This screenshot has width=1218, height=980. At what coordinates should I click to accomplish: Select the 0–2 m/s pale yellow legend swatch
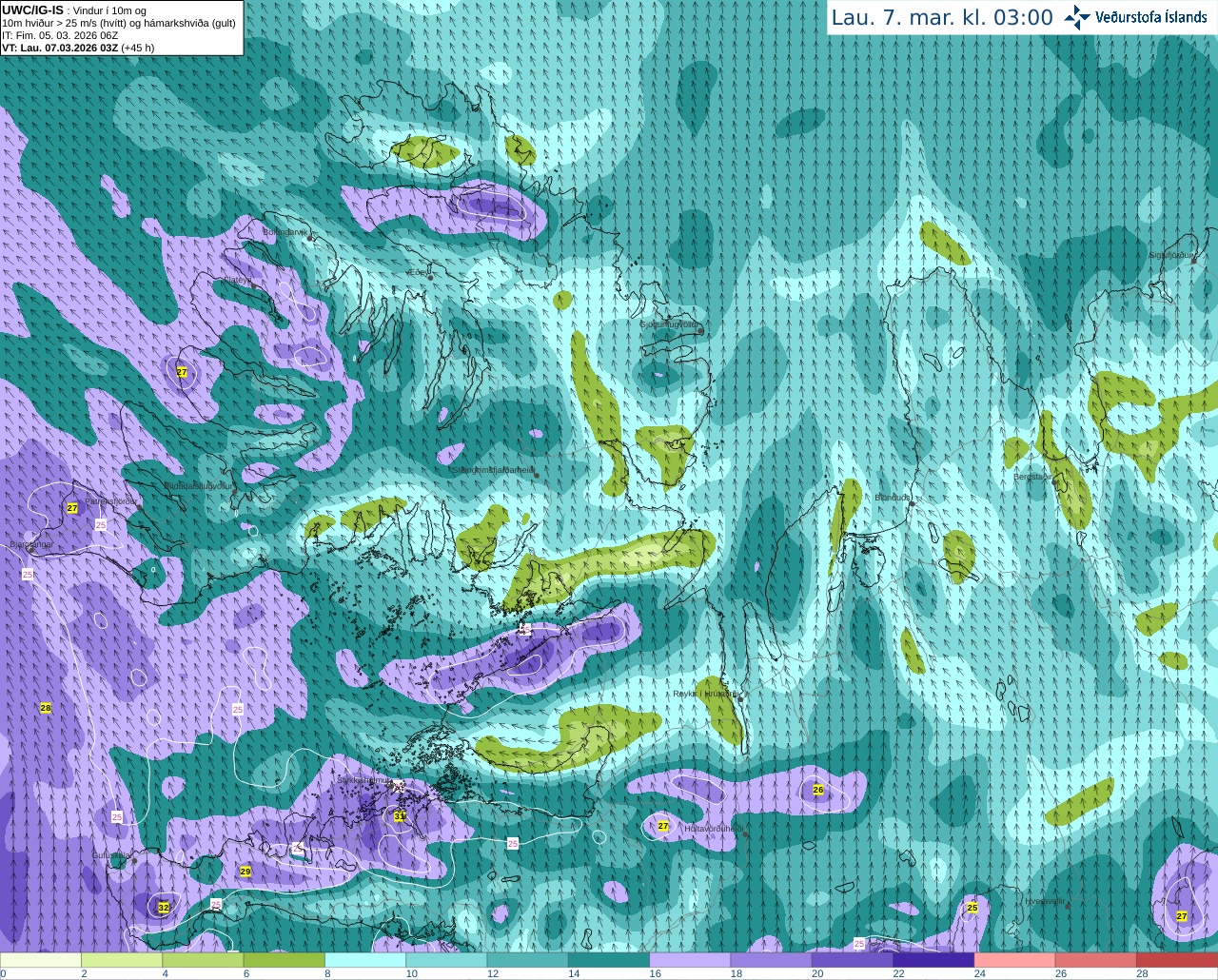click(41, 960)
